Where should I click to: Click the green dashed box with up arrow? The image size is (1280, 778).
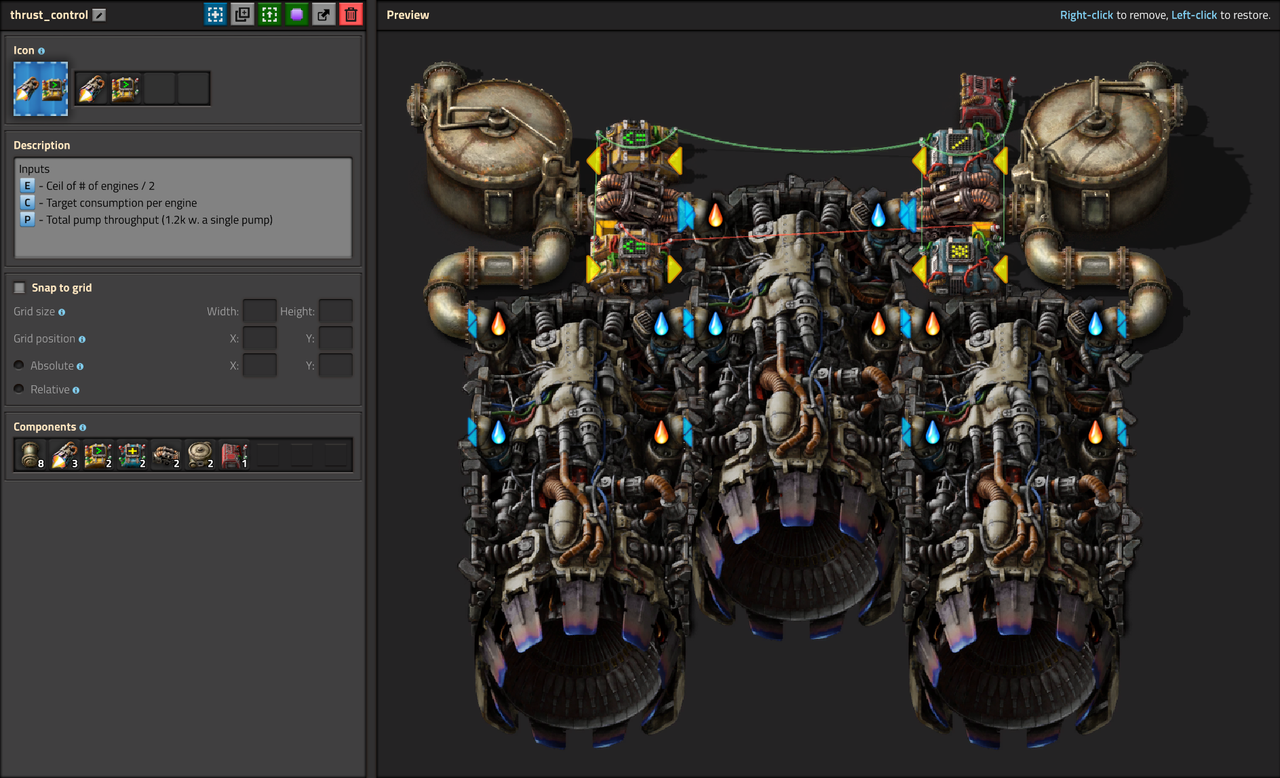269,14
